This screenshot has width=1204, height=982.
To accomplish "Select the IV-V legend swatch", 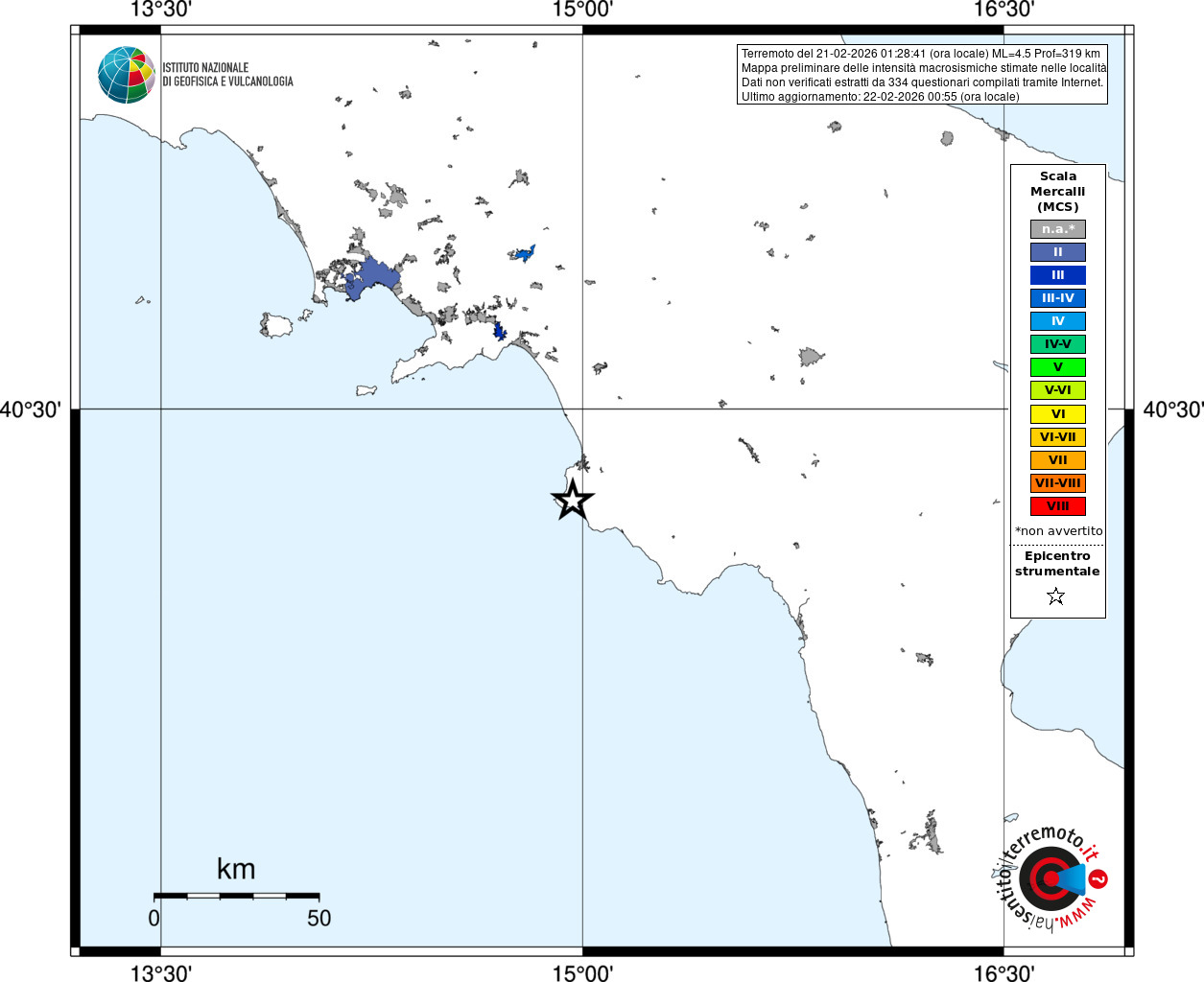I will (x=1058, y=344).
